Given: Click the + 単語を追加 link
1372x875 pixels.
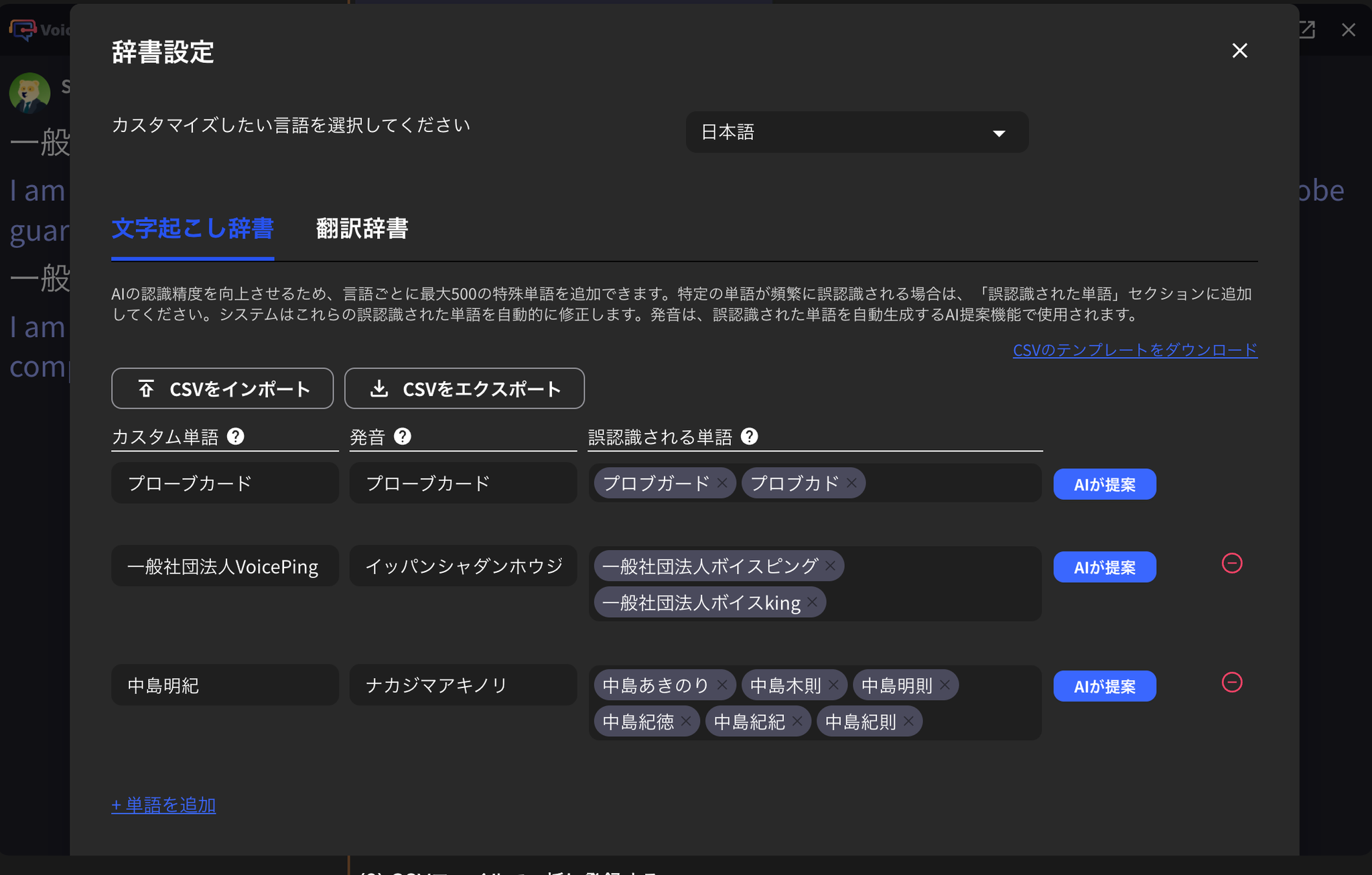Looking at the screenshot, I should 163,805.
